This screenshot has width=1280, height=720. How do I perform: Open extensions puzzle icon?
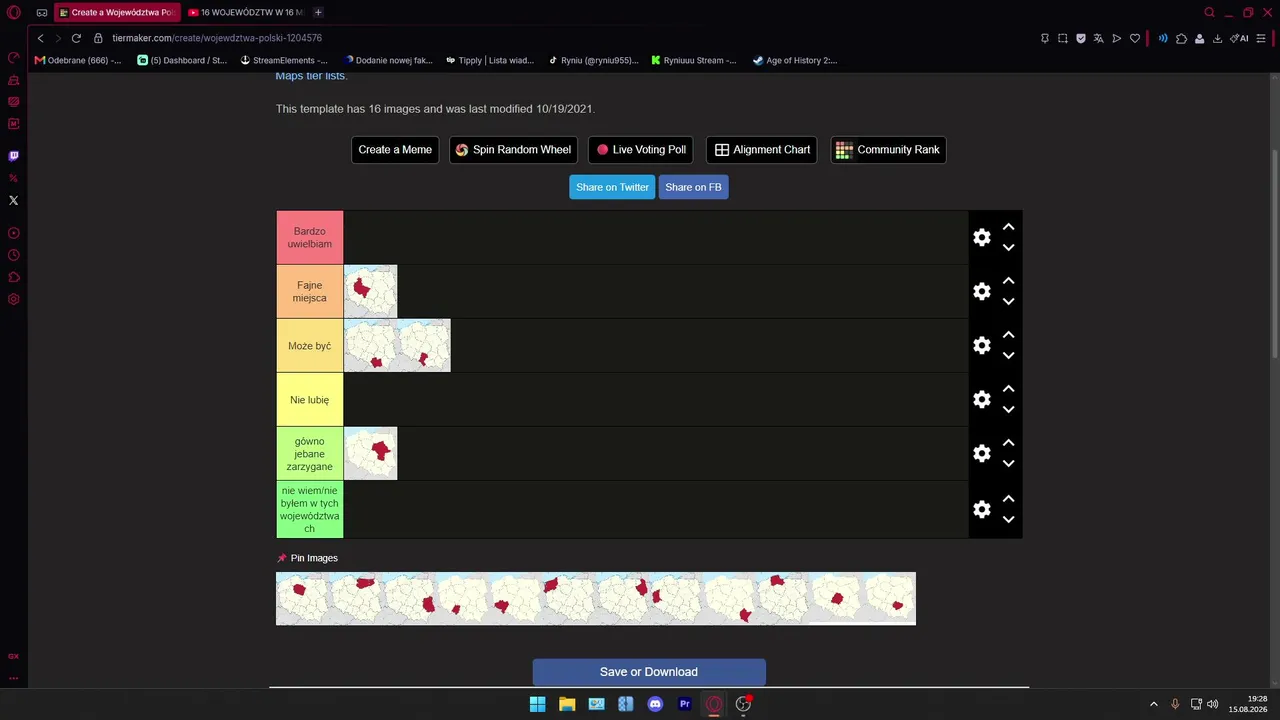coord(1181,38)
